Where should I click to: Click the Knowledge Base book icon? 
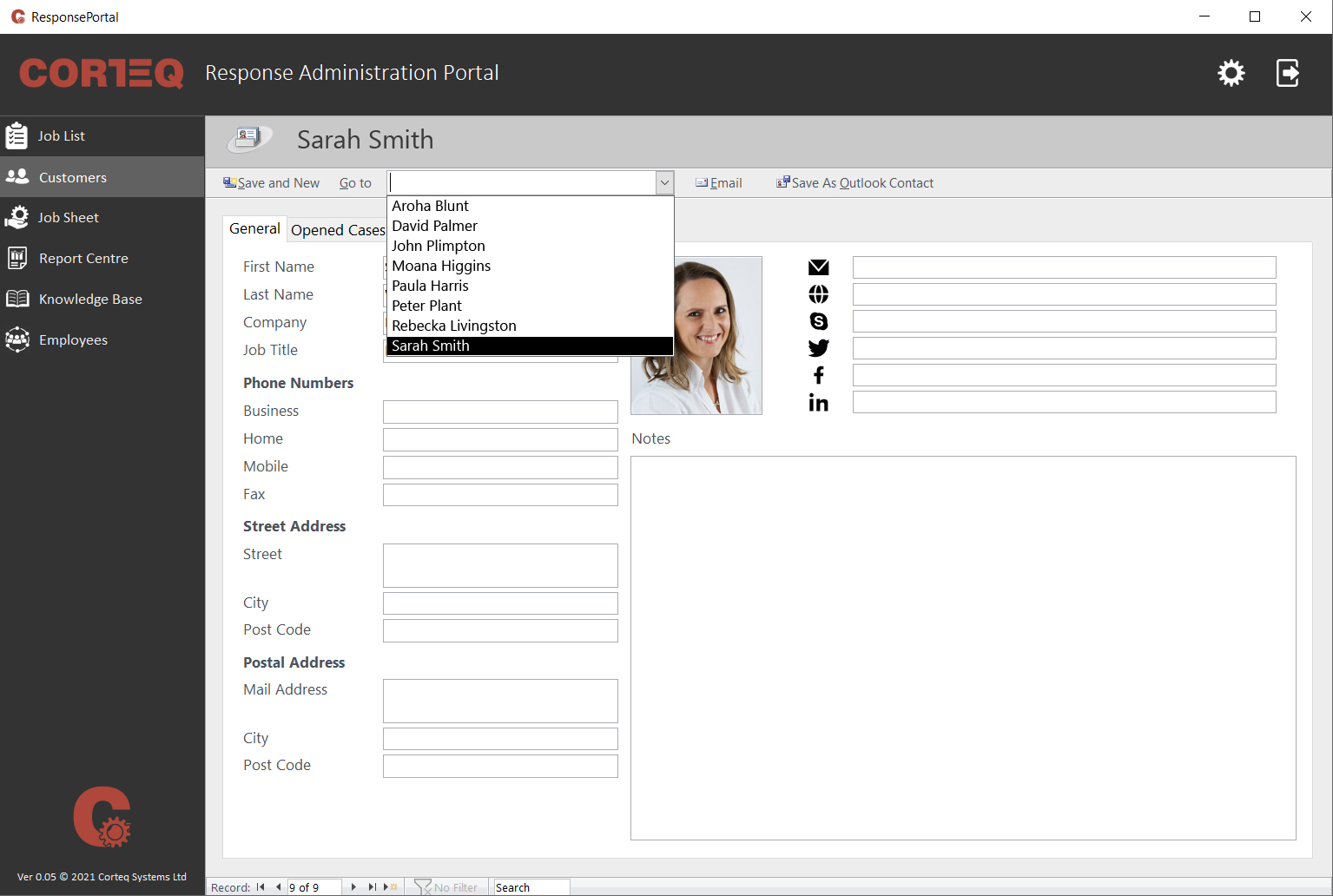point(17,299)
